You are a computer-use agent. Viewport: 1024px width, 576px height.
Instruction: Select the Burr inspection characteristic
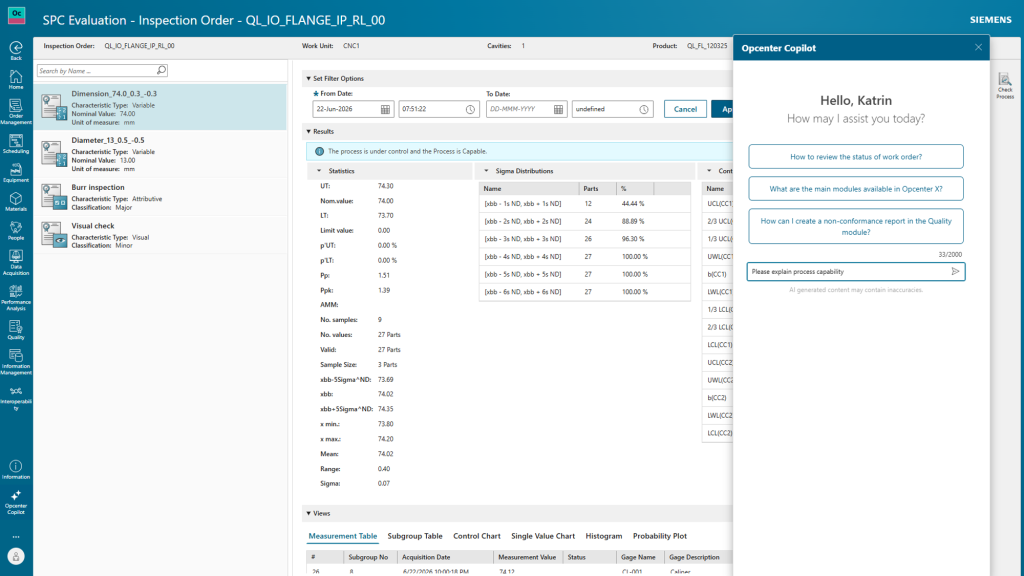coord(161,197)
